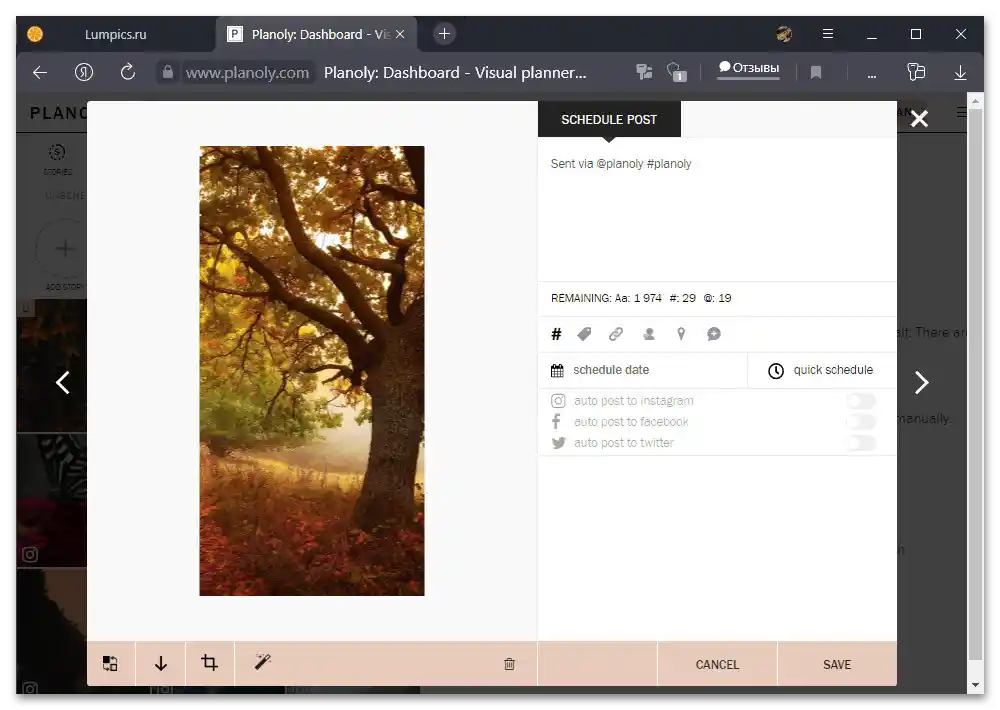
Task: Click the caption text area
Action: click(717, 211)
